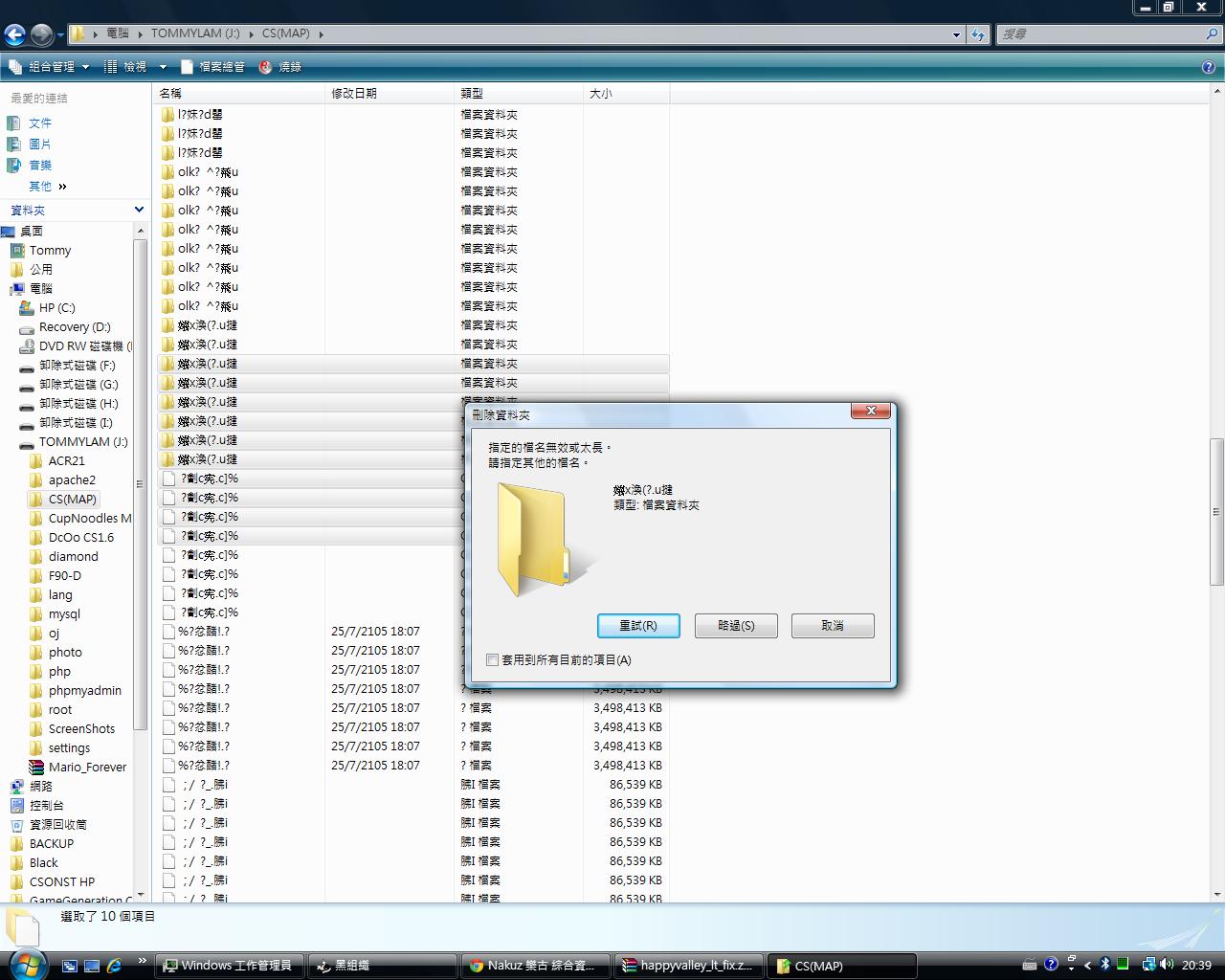Click the Windows Start orb
The height and width of the screenshot is (980, 1225).
pyautogui.click(x=26, y=963)
